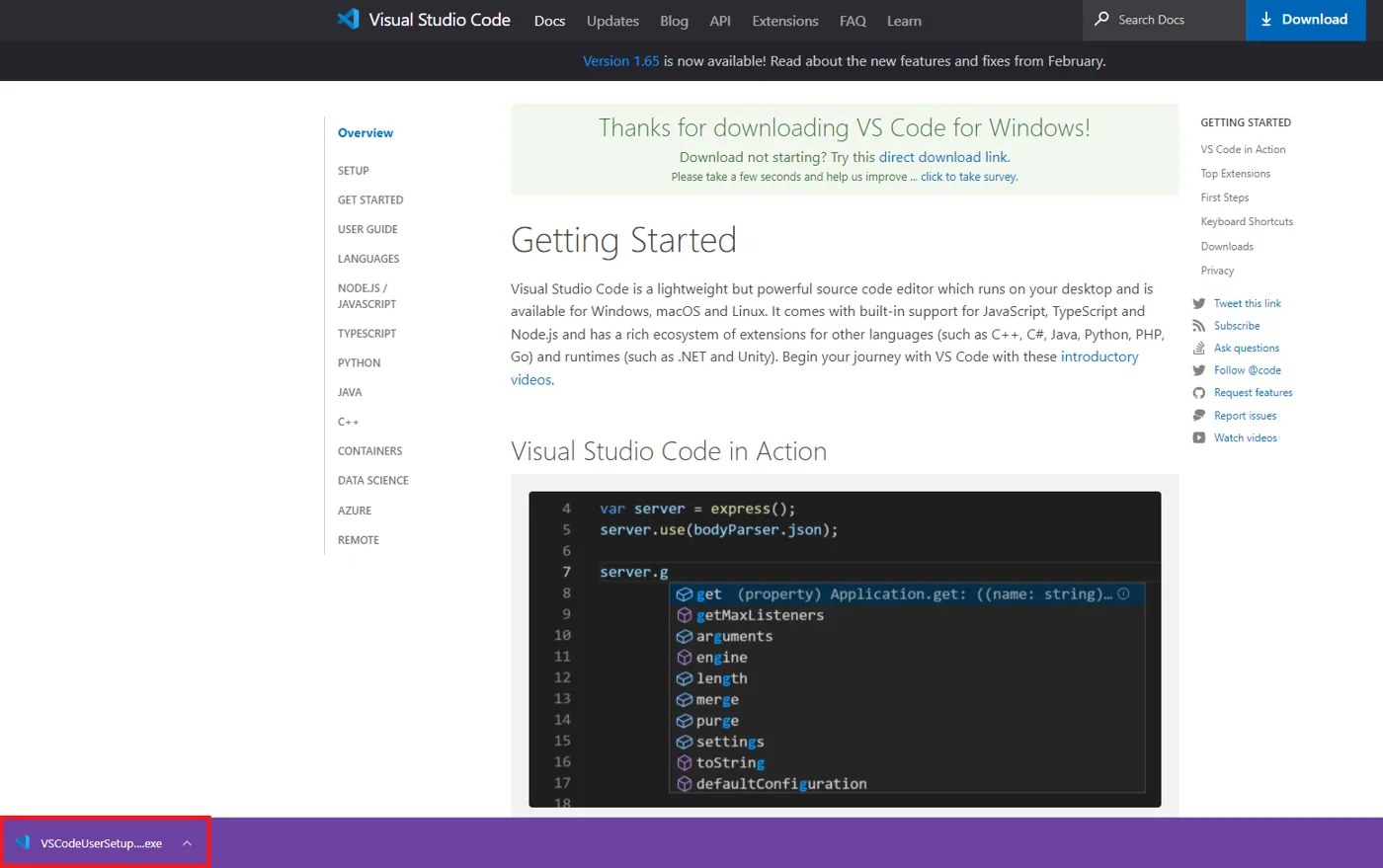The height and width of the screenshot is (868, 1383).
Task: Click the Stack Overflow icon beside Ask questions
Action: [x=1198, y=349]
